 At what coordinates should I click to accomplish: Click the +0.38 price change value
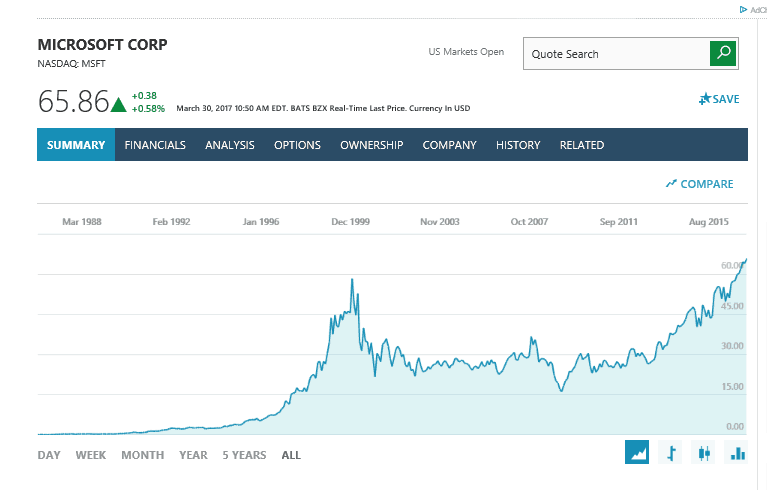tap(144, 95)
